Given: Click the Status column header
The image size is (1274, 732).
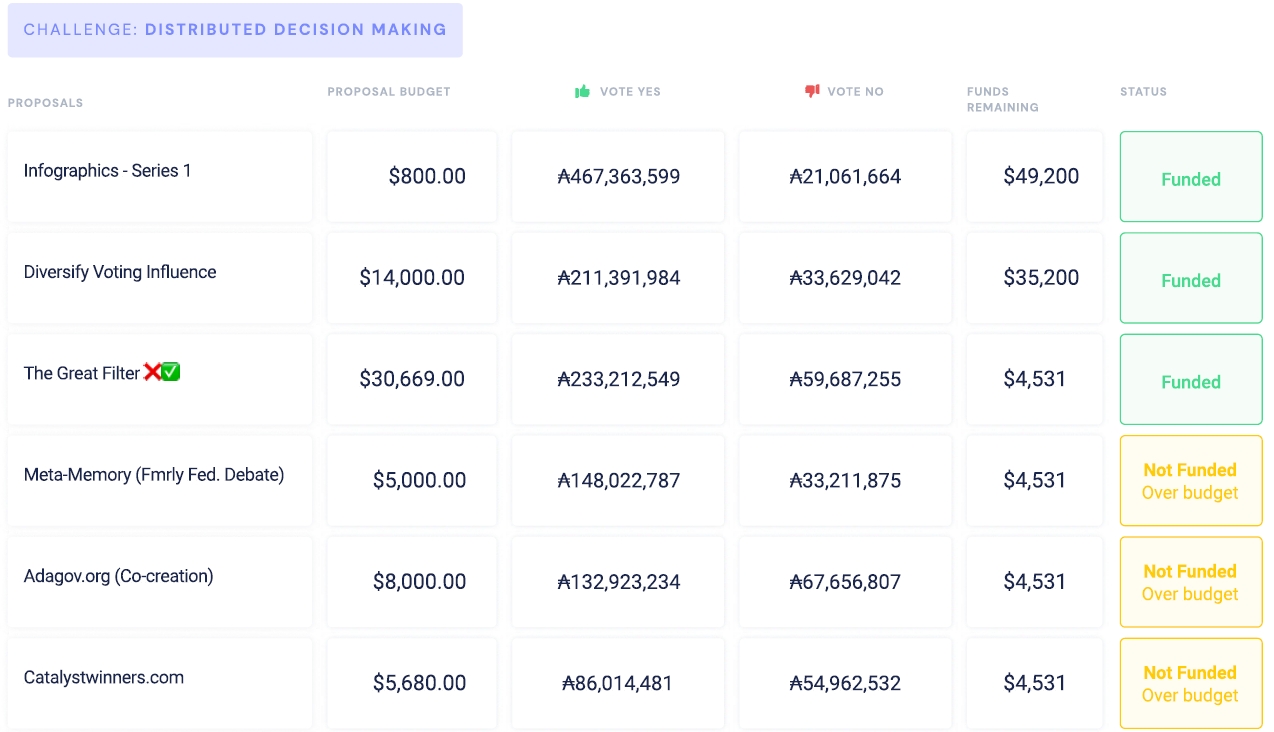Looking at the screenshot, I should 1143,92.
